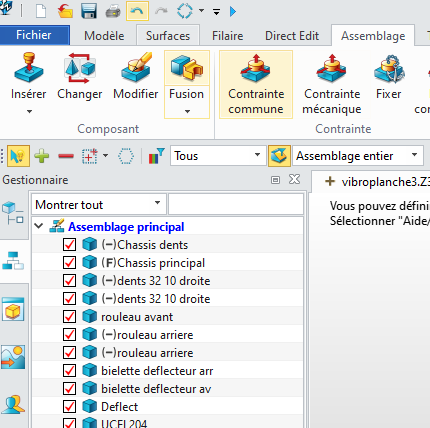The height and width of the screenshot is (428, 430).
Task: Click the Open folder icon
Action: click(x=65, y=12)
